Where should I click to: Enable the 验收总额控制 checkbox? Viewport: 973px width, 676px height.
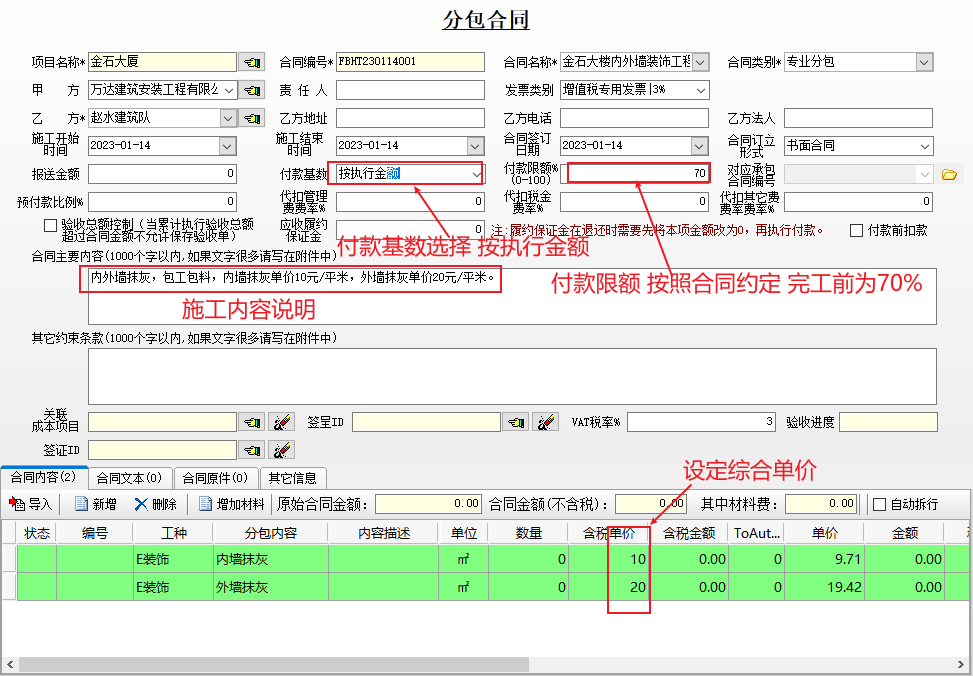click(x=51, y=226)
